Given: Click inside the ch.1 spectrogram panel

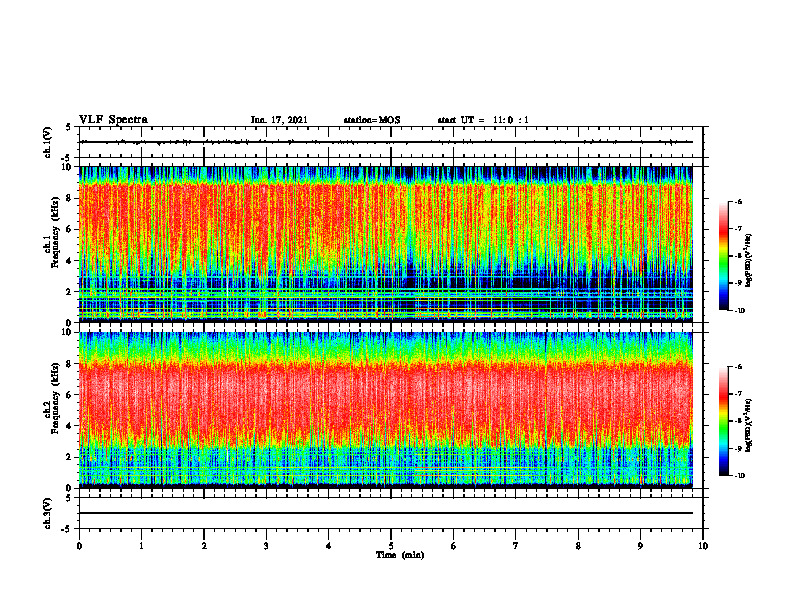Looking at the screenshot, I should [386, 244].
